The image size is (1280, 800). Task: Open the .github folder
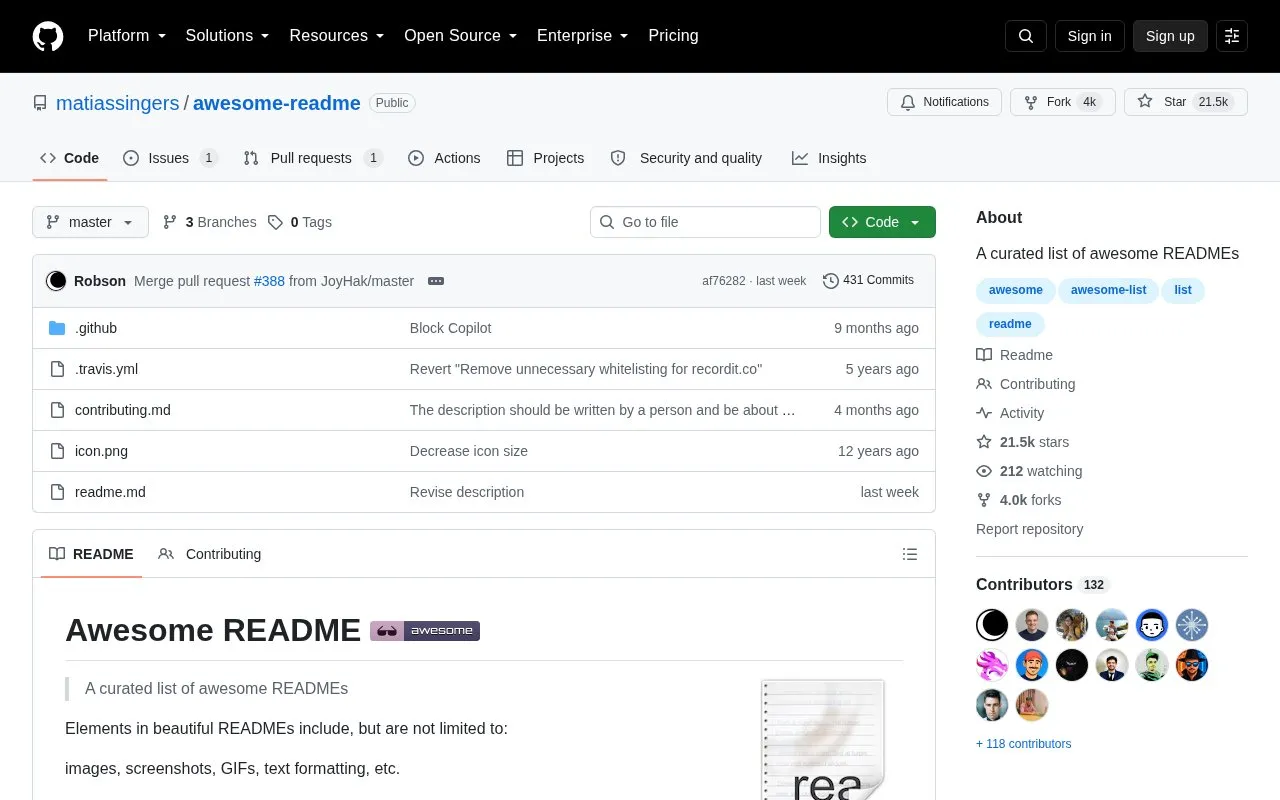(x=96, y=328)
